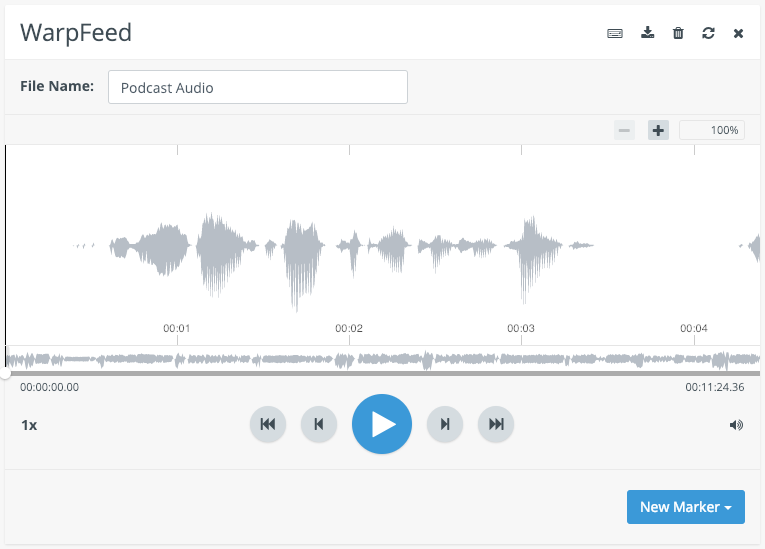Click the WarpFeed title
765x549 pixels.
pos(76,33)
